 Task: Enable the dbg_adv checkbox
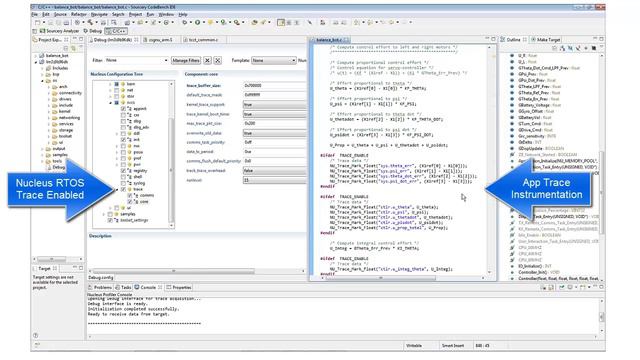pos(123,127)
